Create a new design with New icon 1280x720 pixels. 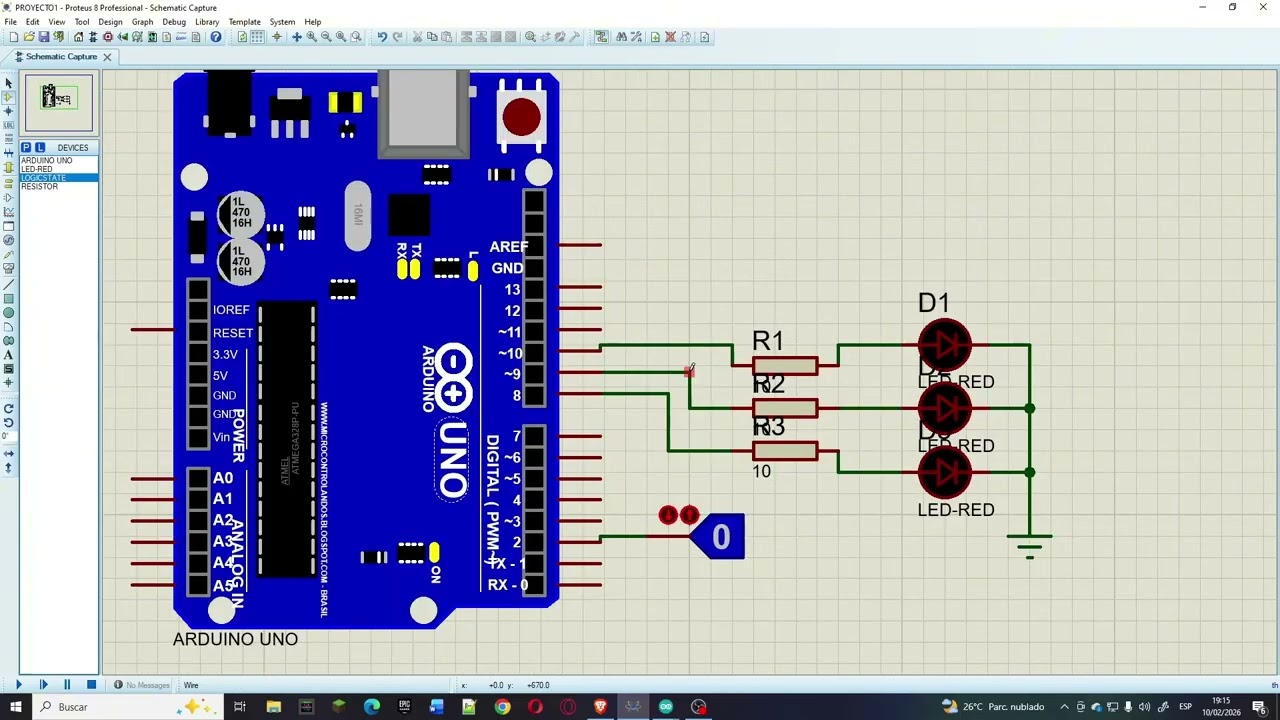point(14,37)
